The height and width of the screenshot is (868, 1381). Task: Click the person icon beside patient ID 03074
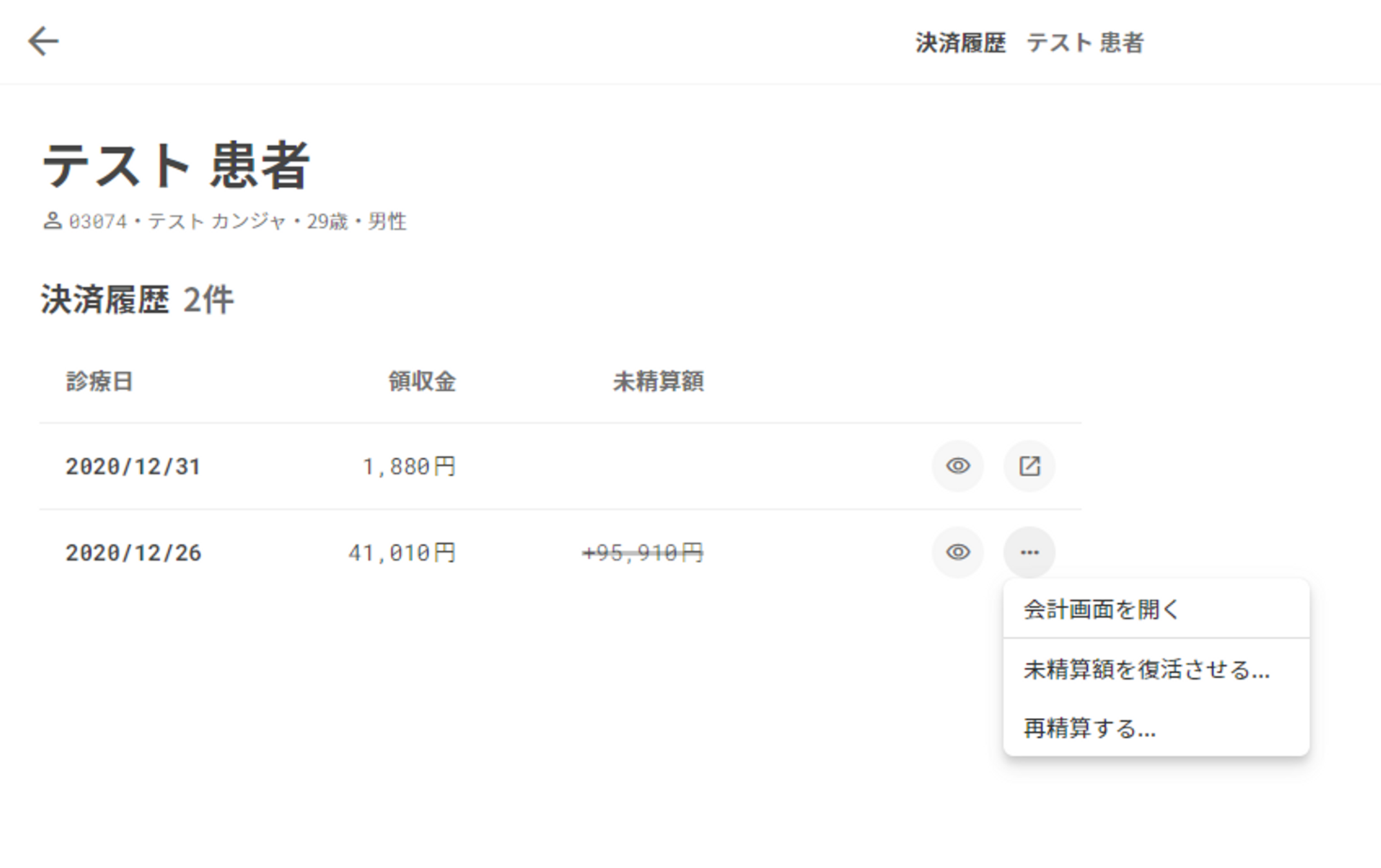pos(52,221)
